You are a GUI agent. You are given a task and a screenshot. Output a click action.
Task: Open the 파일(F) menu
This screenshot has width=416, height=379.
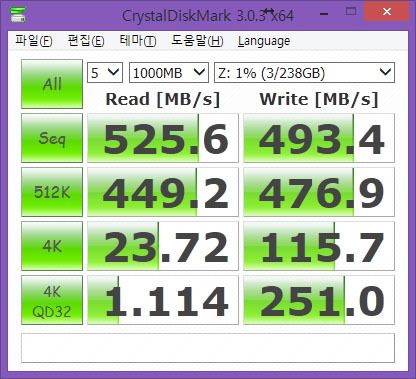point(34,41)
